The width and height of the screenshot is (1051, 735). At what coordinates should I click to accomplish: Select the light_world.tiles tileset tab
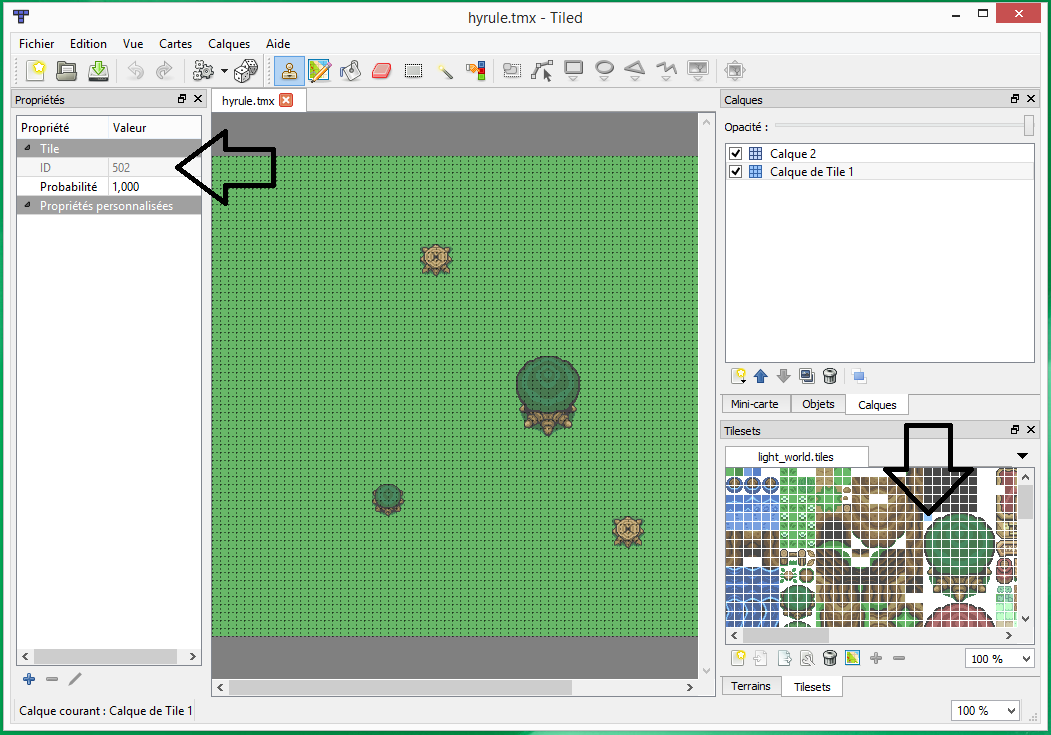coord(796,457)
